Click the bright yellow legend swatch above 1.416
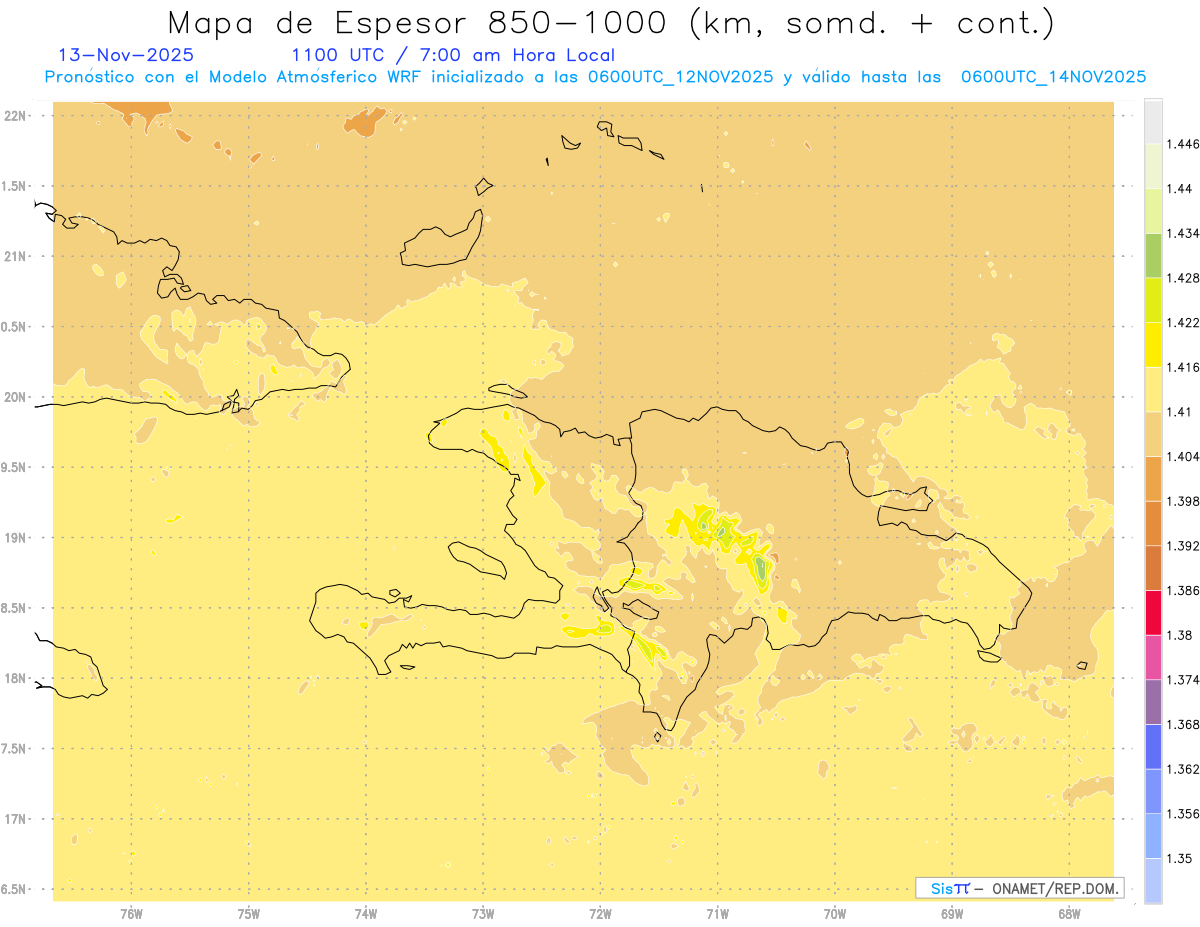The image size is (1200, 927). 1153,345
